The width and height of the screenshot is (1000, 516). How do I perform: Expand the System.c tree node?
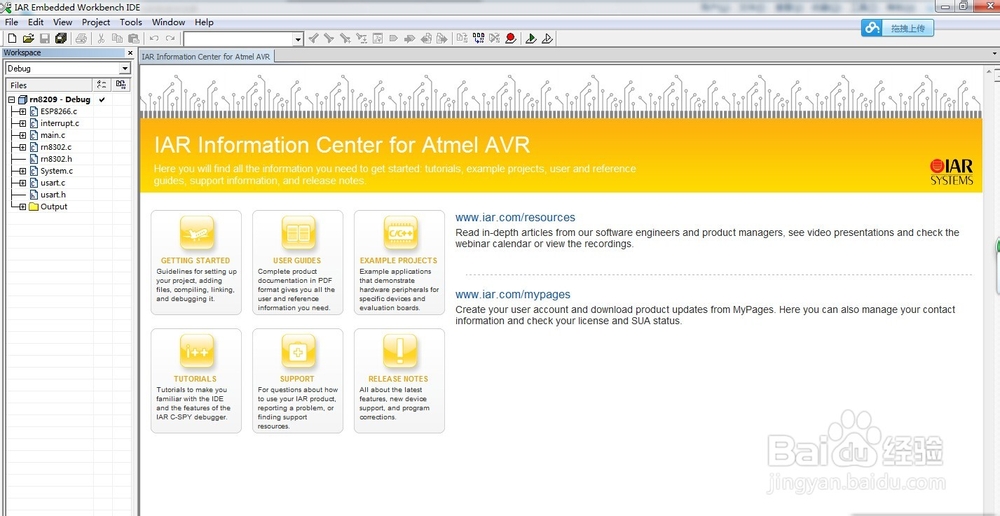point(22,171)
